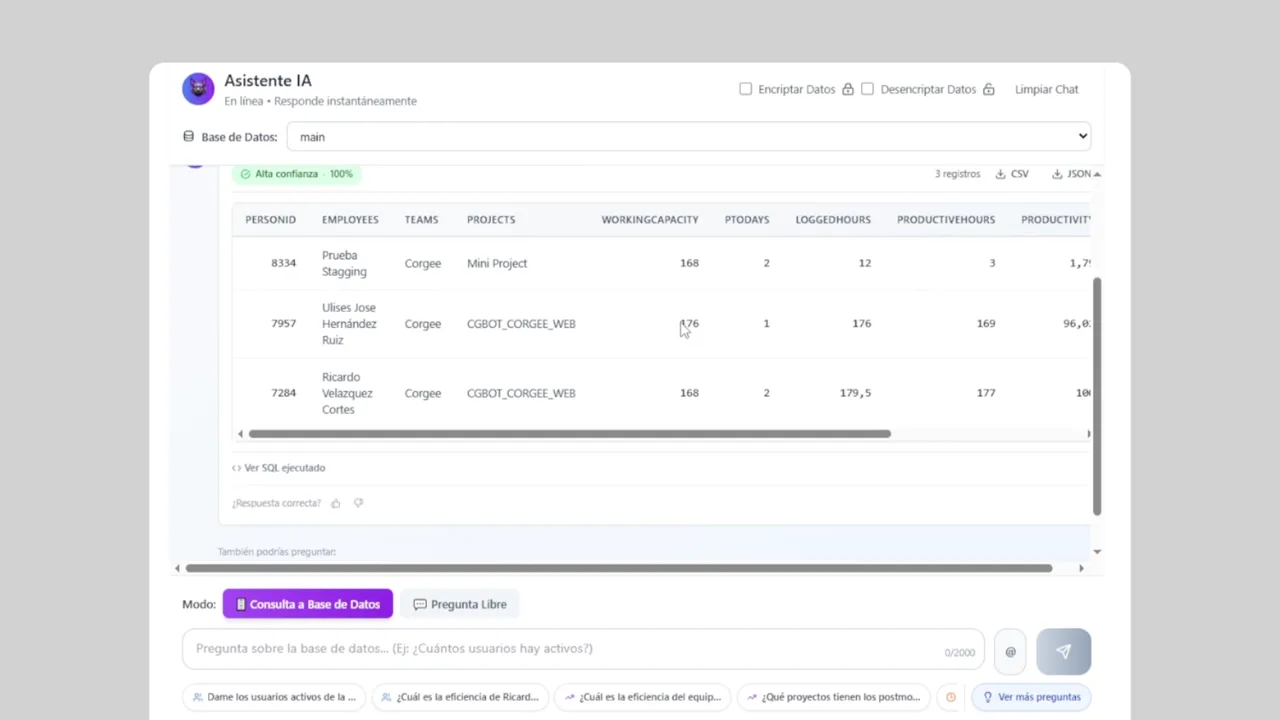Click the table's horizontal scrollbar thumb
1280x720 pixels.
(569, 434)
